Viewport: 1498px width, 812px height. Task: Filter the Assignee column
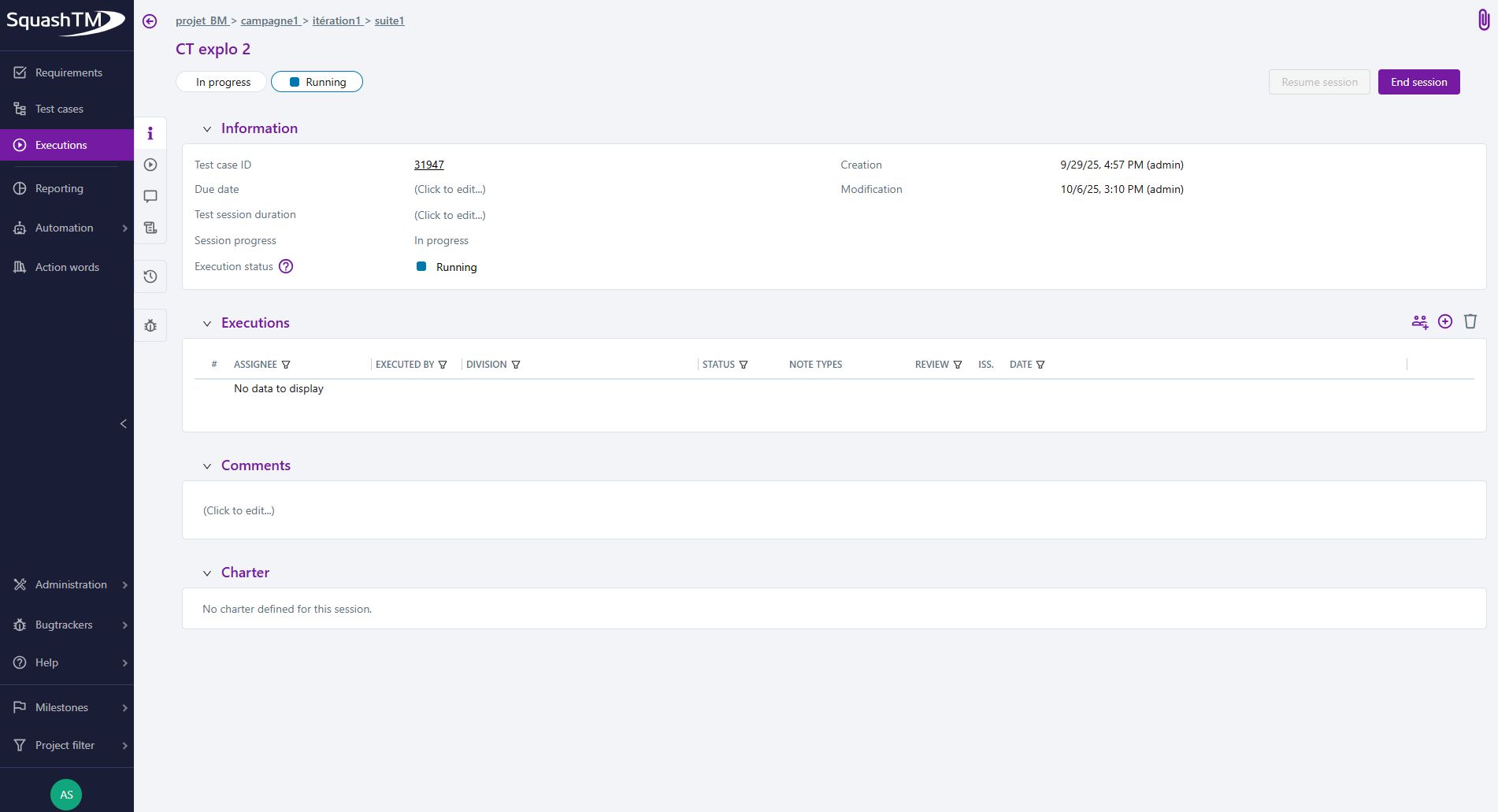[x=286, y=365]
